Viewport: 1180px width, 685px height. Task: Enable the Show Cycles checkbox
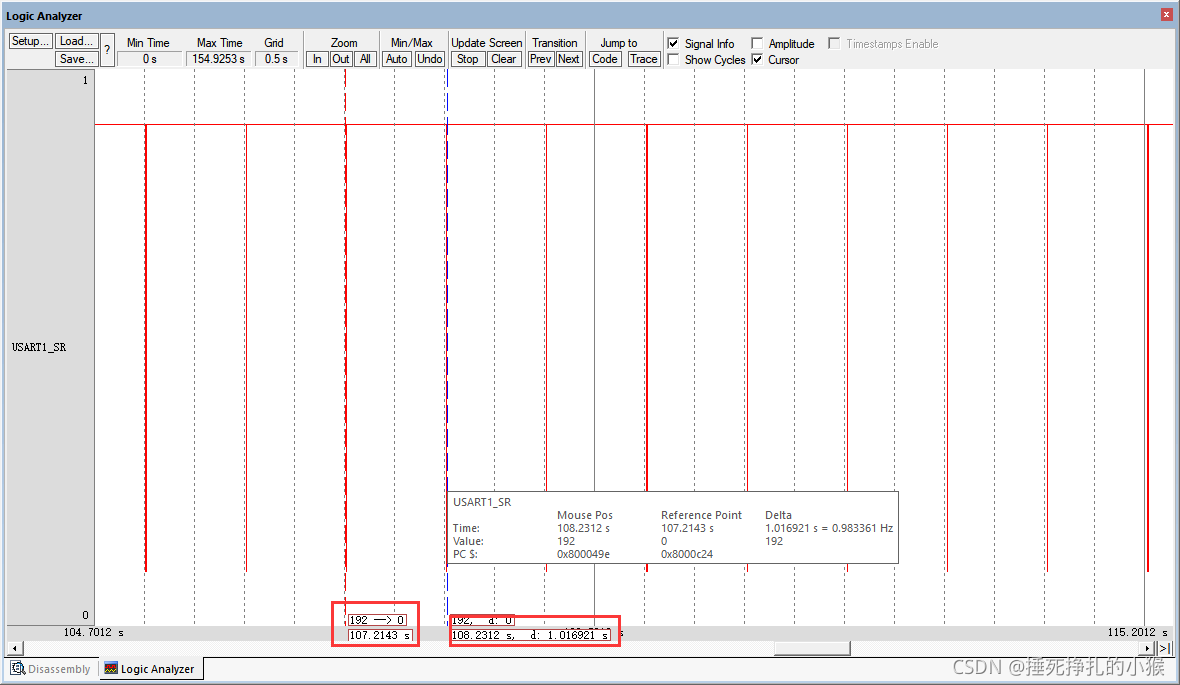(674, 59)
